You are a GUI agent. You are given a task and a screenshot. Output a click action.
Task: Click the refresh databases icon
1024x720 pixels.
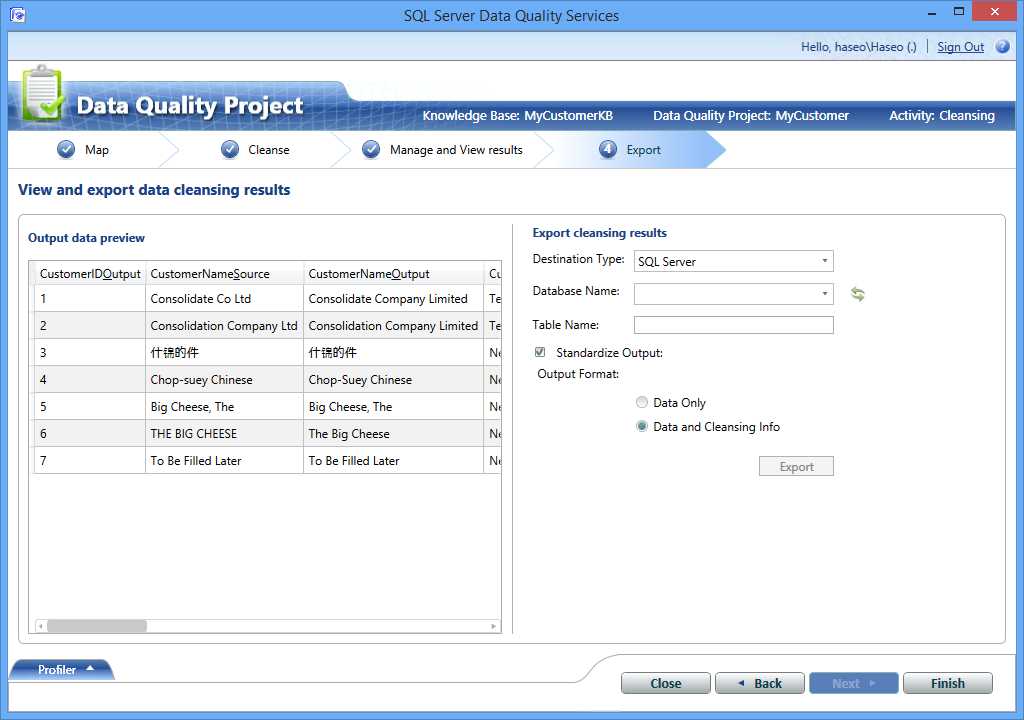857,294
